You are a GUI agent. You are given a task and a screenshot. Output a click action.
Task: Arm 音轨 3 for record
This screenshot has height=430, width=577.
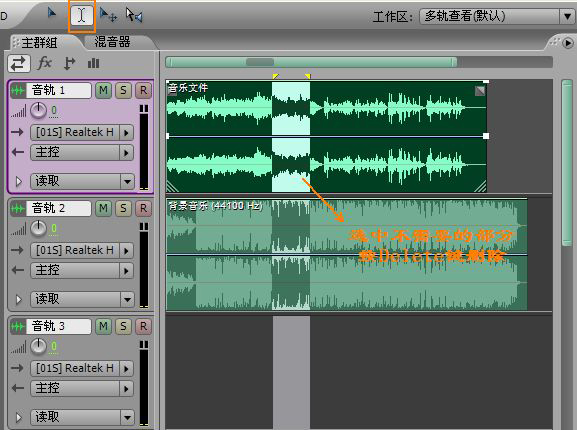click(143, 326)
